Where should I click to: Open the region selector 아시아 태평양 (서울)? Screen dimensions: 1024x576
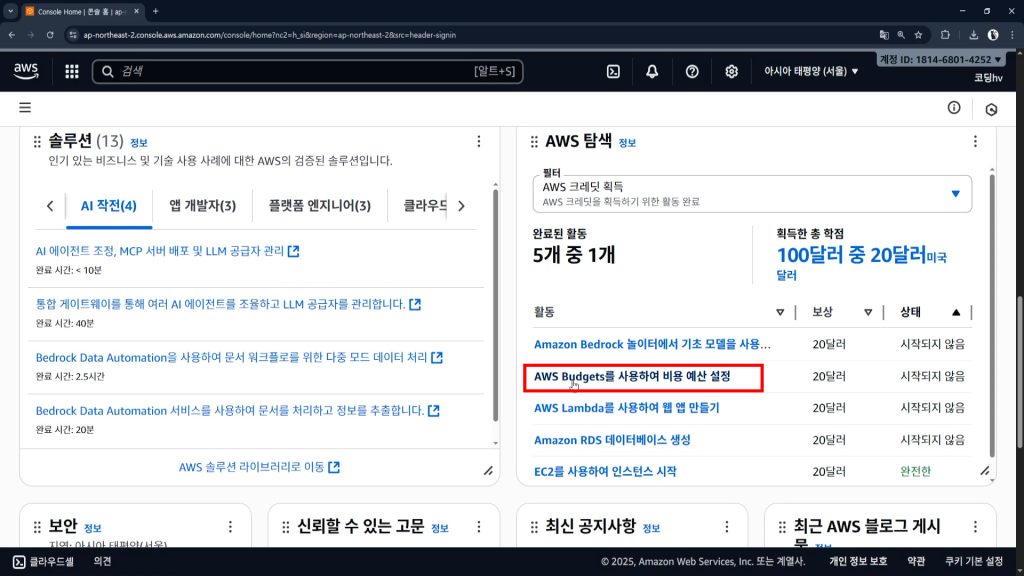811,71
